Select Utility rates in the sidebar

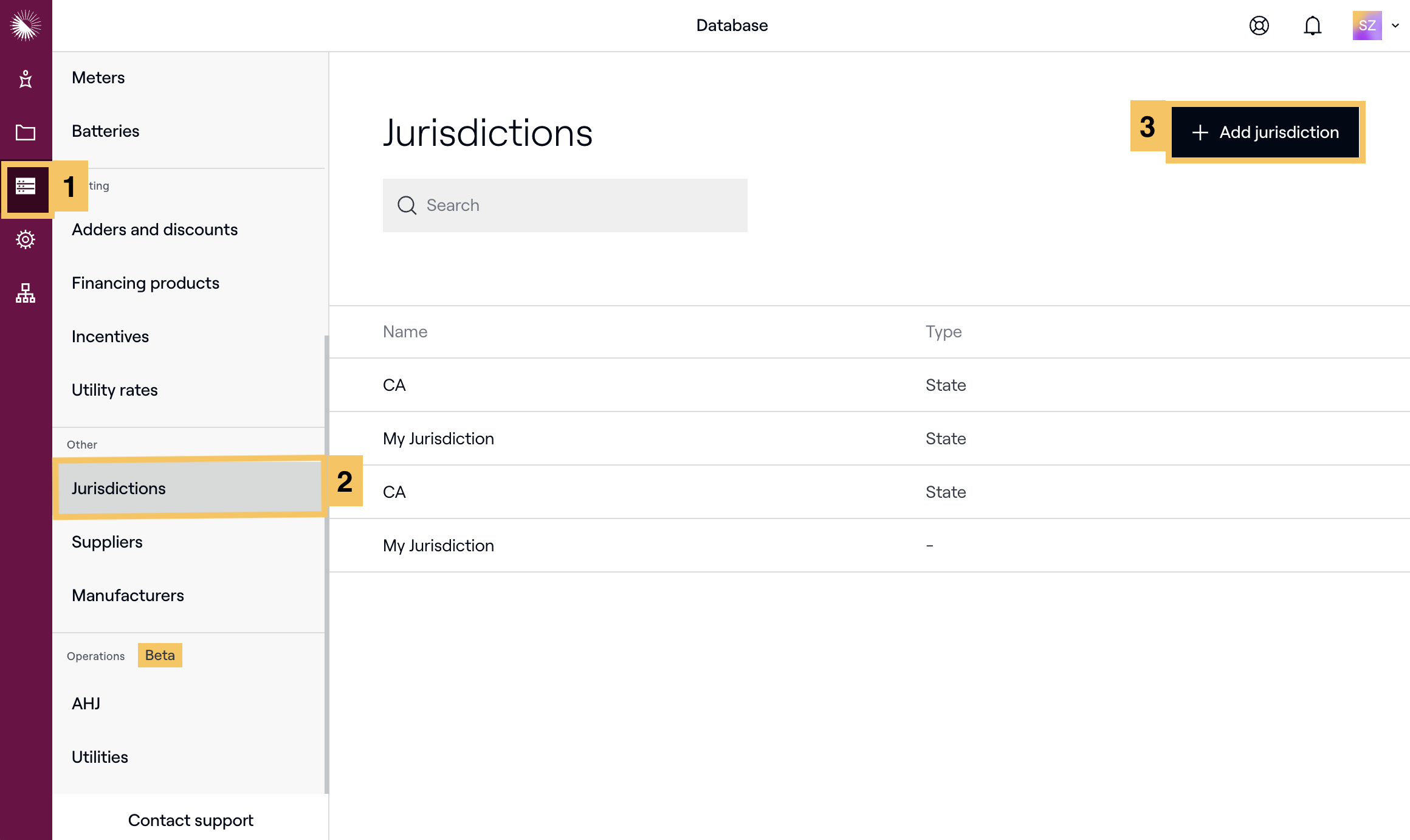coord(114,390)
